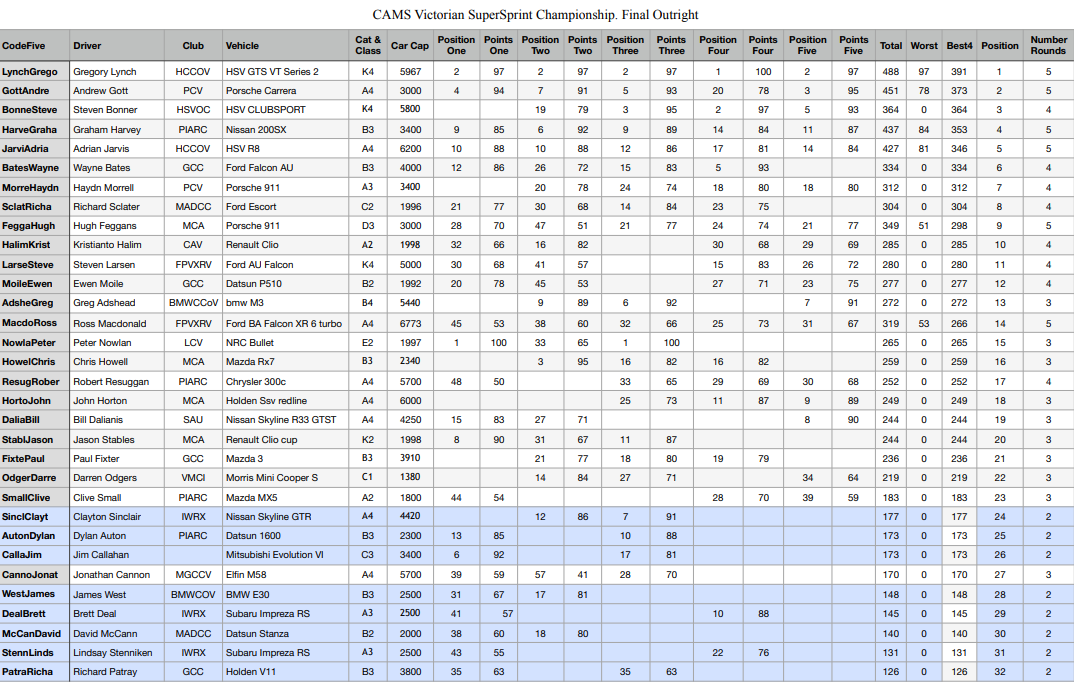The width and height of the screenshot is (1074, 686).
Task: Select the Worst column header
Action: [924, 46]
